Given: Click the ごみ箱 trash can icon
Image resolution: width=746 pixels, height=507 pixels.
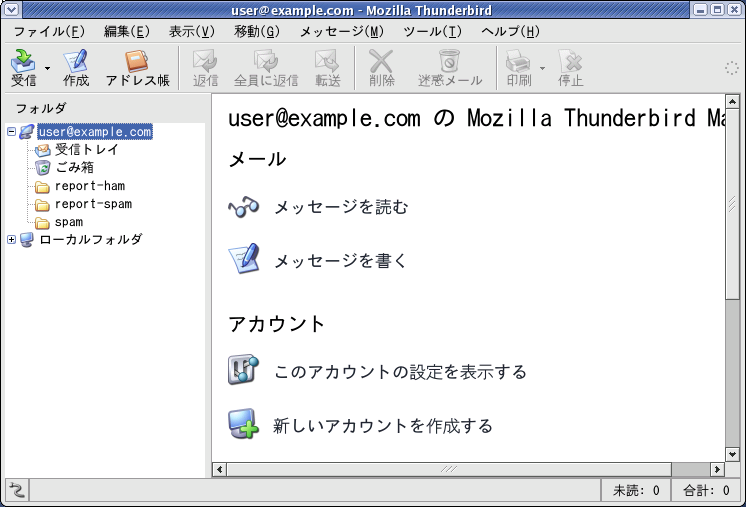Looking at the screenshot, I should [x=42, y=168].
